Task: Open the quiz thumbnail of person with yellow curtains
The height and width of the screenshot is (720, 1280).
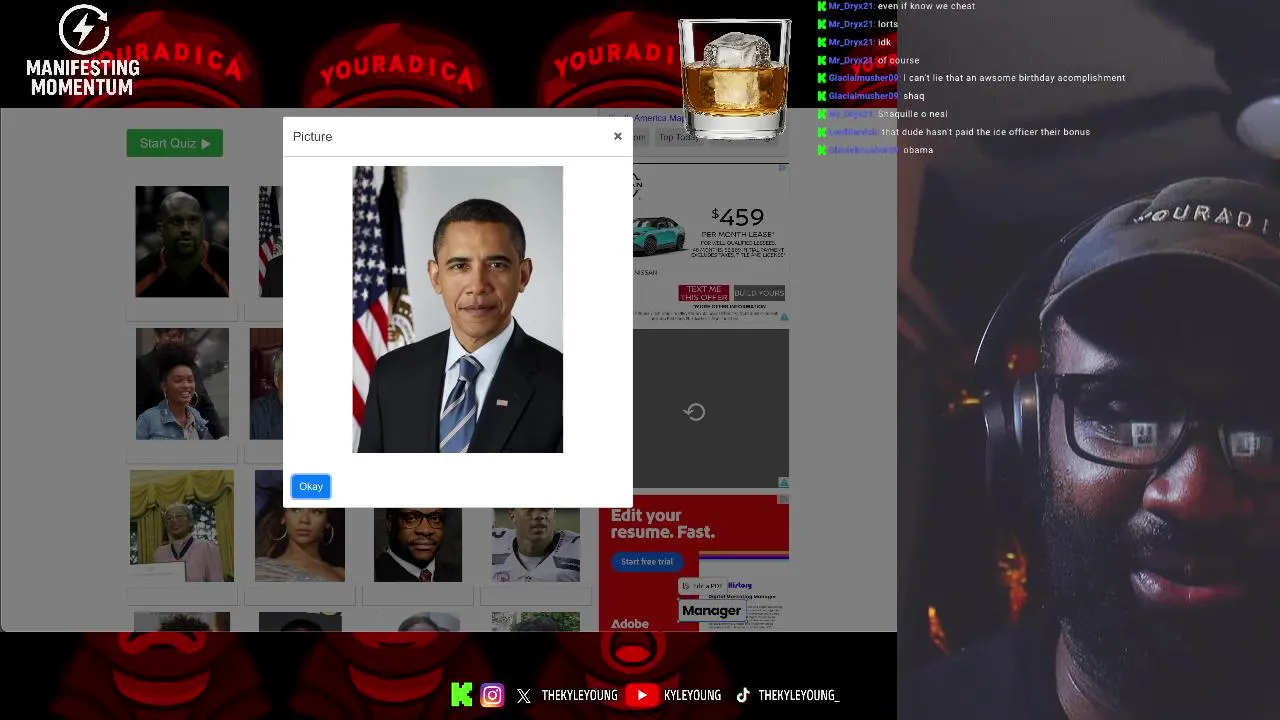Action: point(182,526)
